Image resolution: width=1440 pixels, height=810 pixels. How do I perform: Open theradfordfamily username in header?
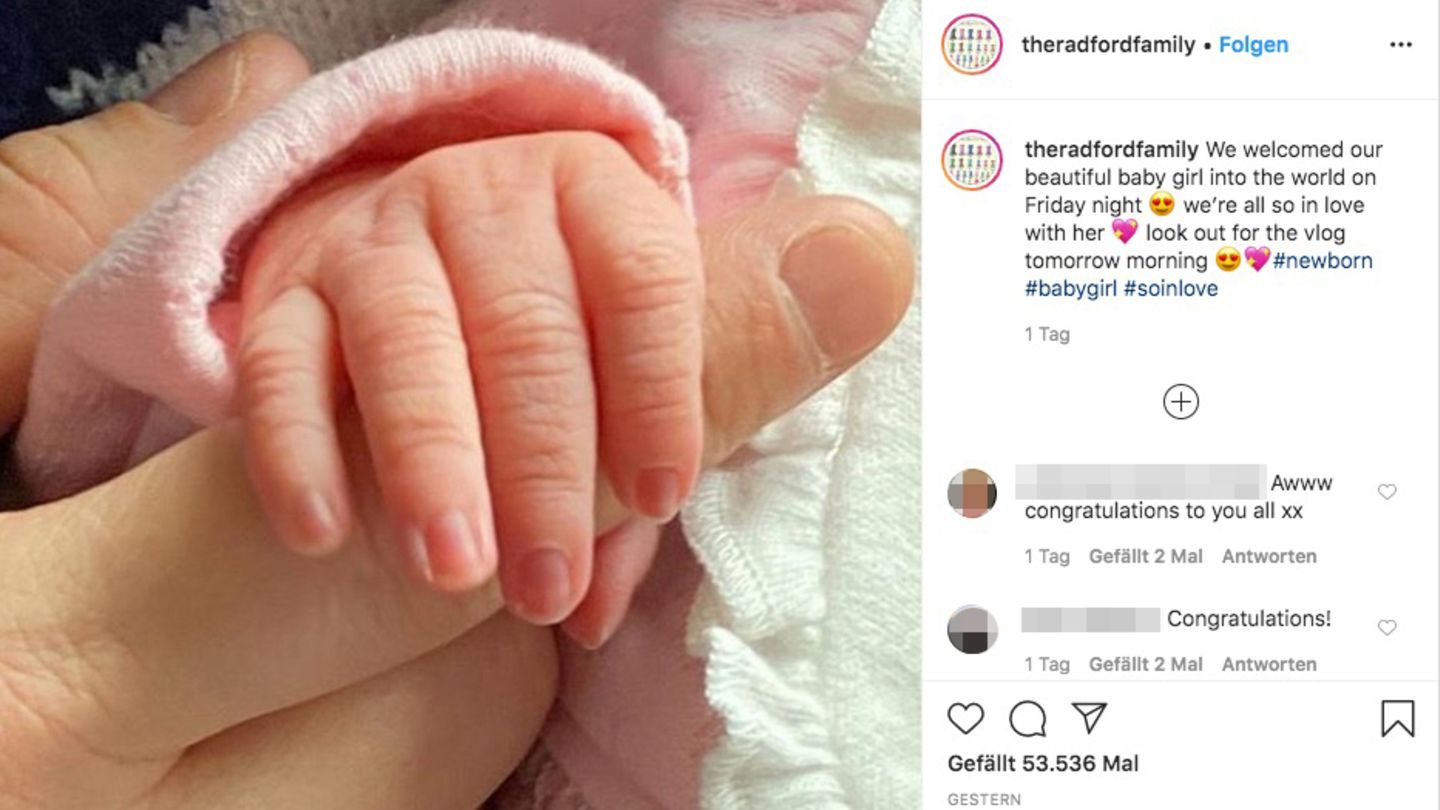1108,45
